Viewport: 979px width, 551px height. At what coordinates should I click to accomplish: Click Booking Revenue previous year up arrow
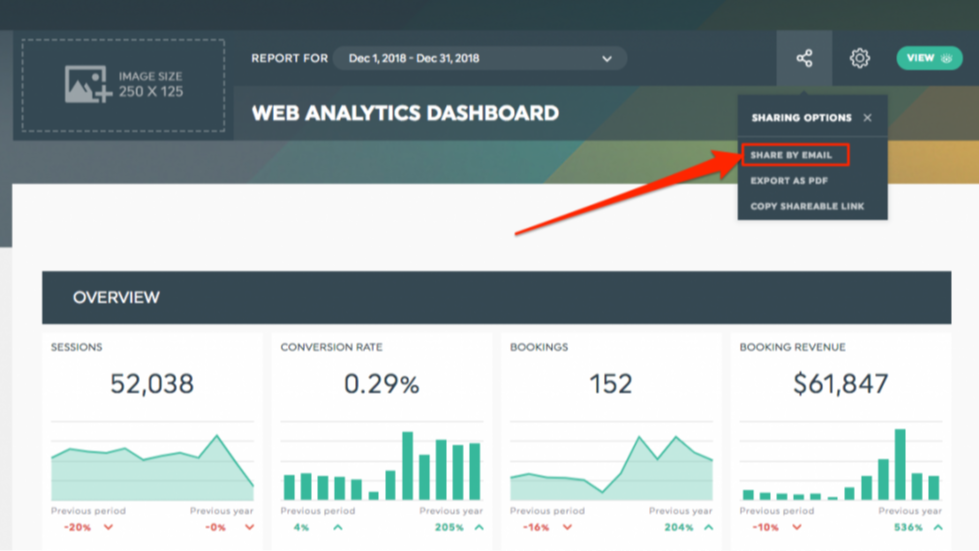pos(938,527)
